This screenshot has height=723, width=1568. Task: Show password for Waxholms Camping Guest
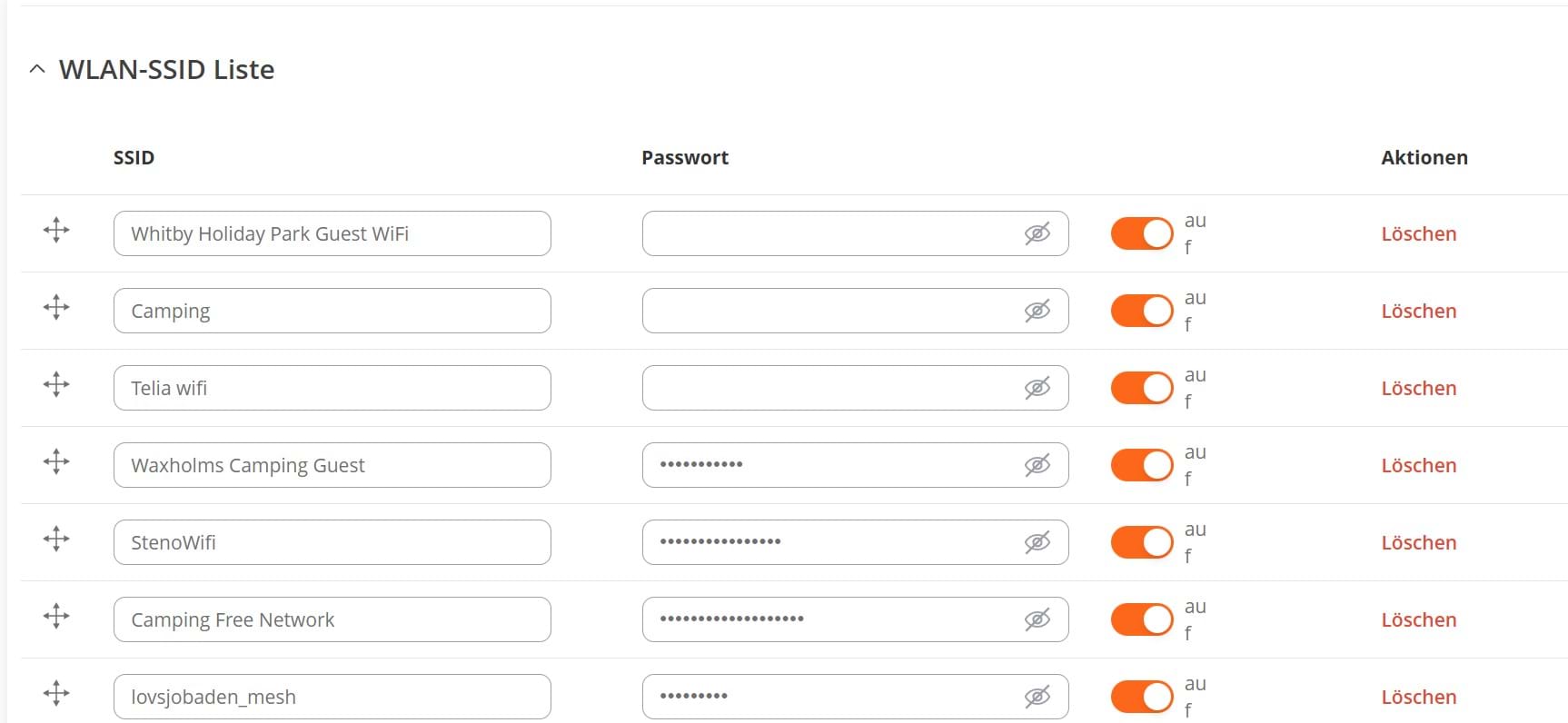click(1037, 465)
